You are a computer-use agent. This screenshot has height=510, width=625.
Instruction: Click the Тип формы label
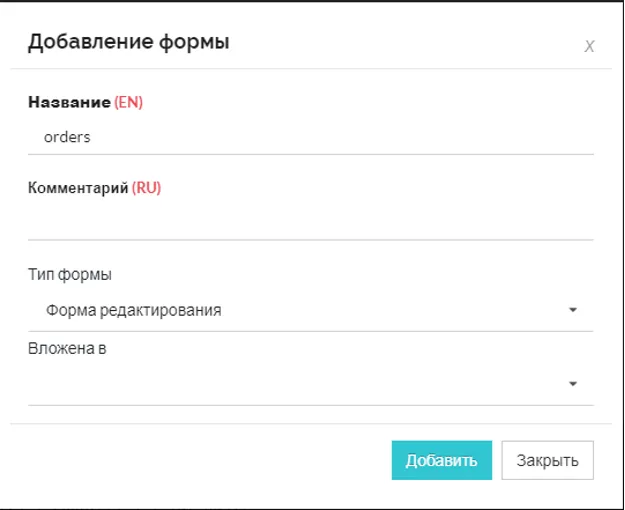tap(70, 275)
